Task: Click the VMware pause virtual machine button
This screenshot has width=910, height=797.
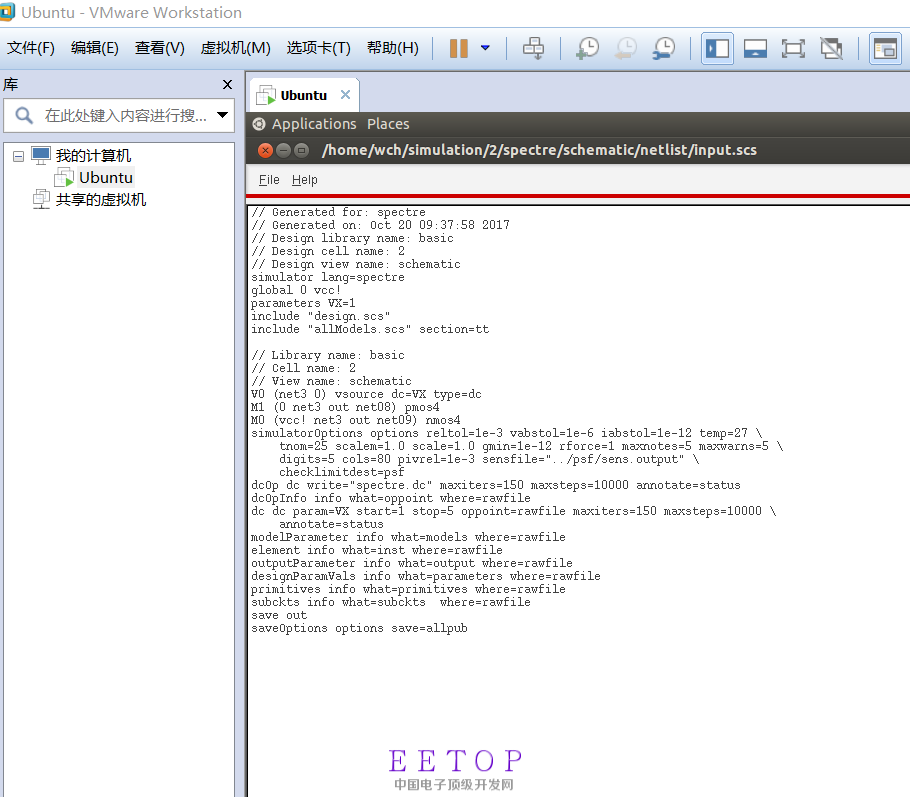Action: pyautogui.click(x=458, y=48)
